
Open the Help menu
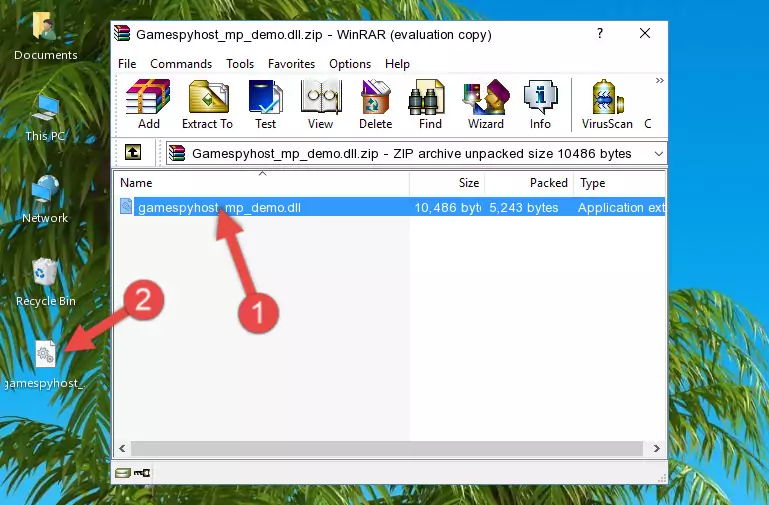[x=397, y=64]
